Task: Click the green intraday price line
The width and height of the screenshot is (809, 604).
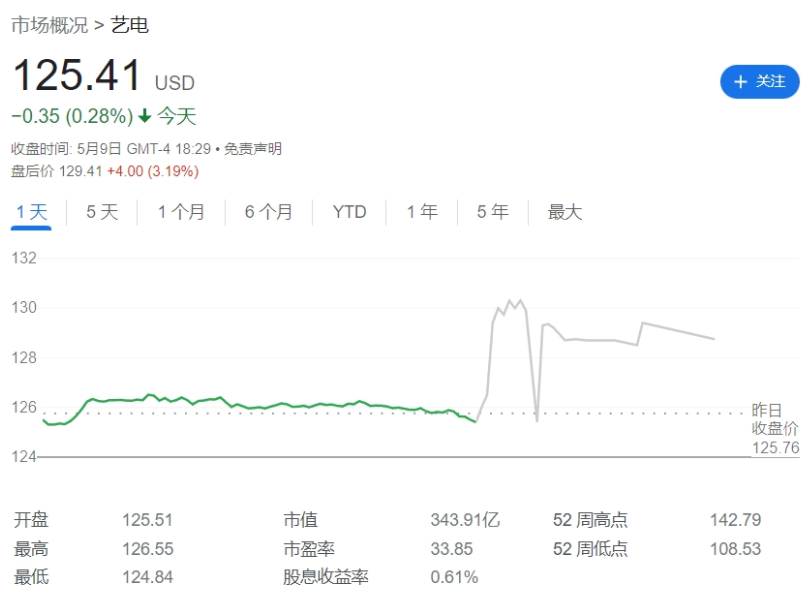Action: (258, 406)
